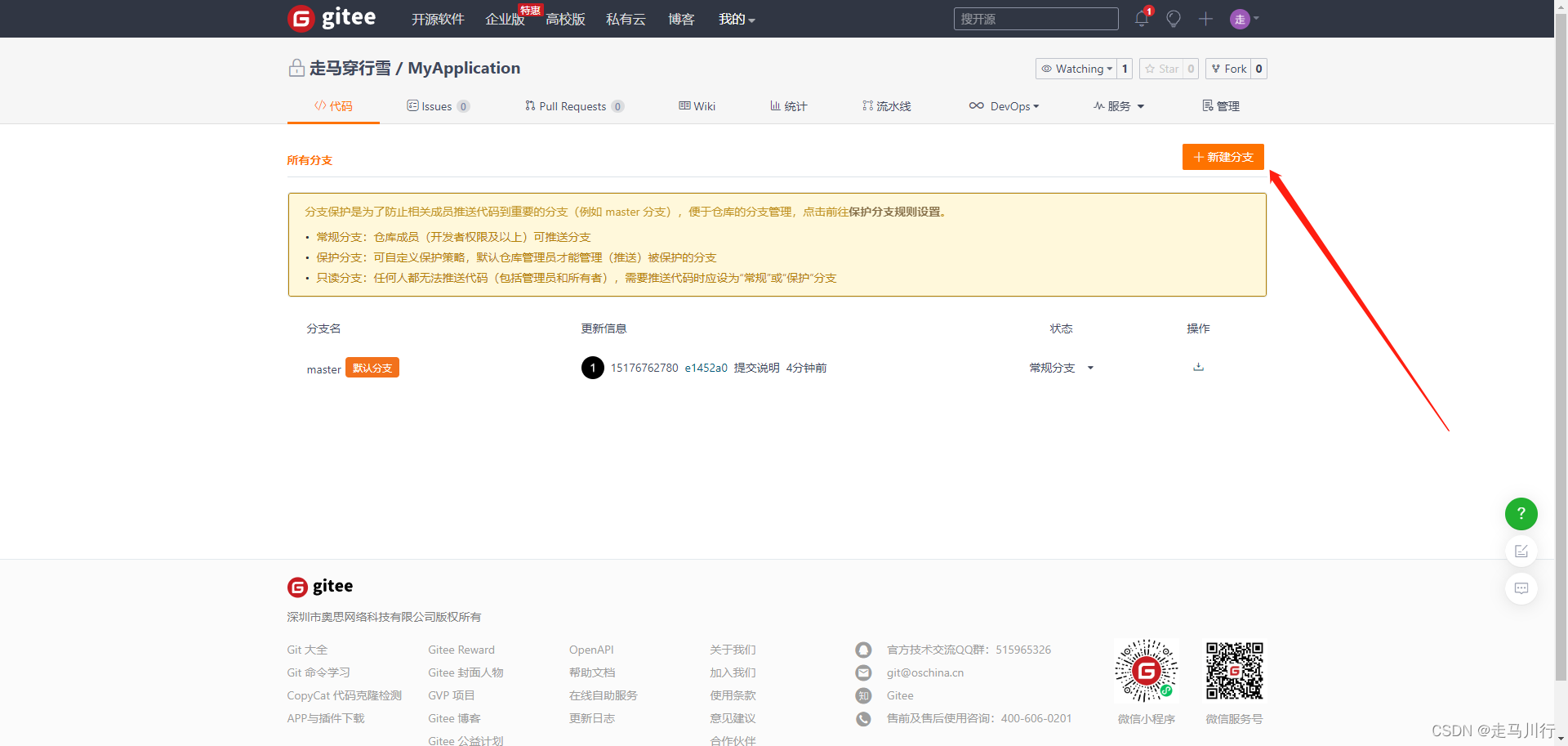Image resolution: width=1568 pixels, height=746 pixels.
Task: Expand the DevOps dropdown tab
Action: pos(1004,106)
